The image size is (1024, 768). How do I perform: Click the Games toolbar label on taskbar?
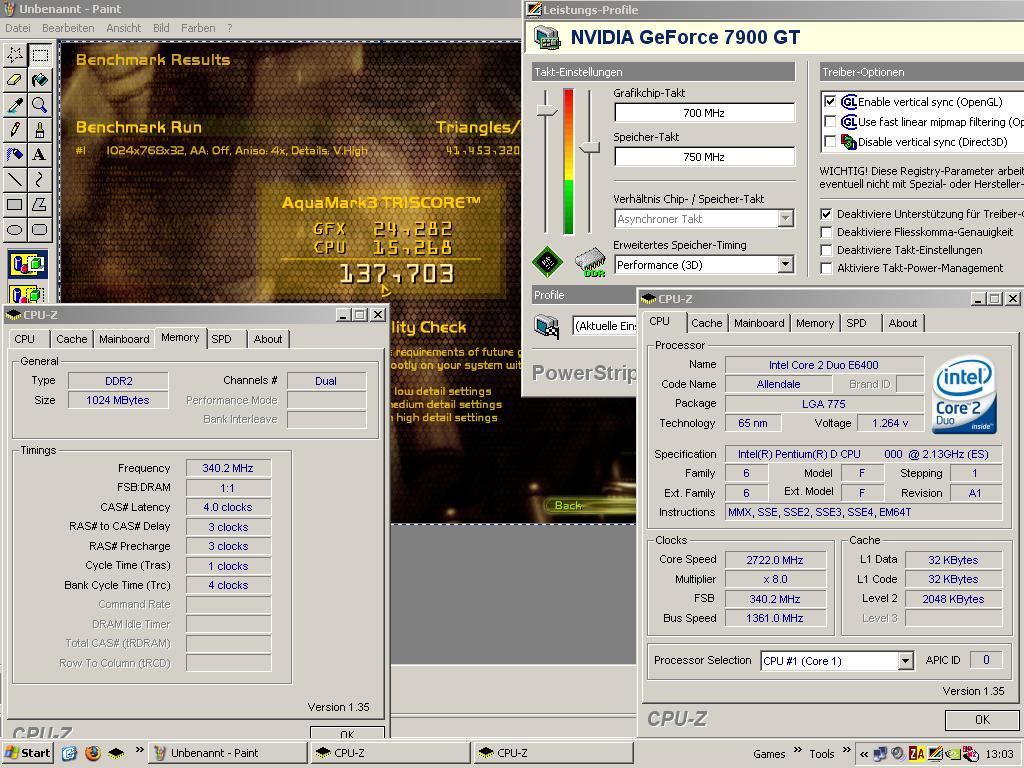pos(769,754)
